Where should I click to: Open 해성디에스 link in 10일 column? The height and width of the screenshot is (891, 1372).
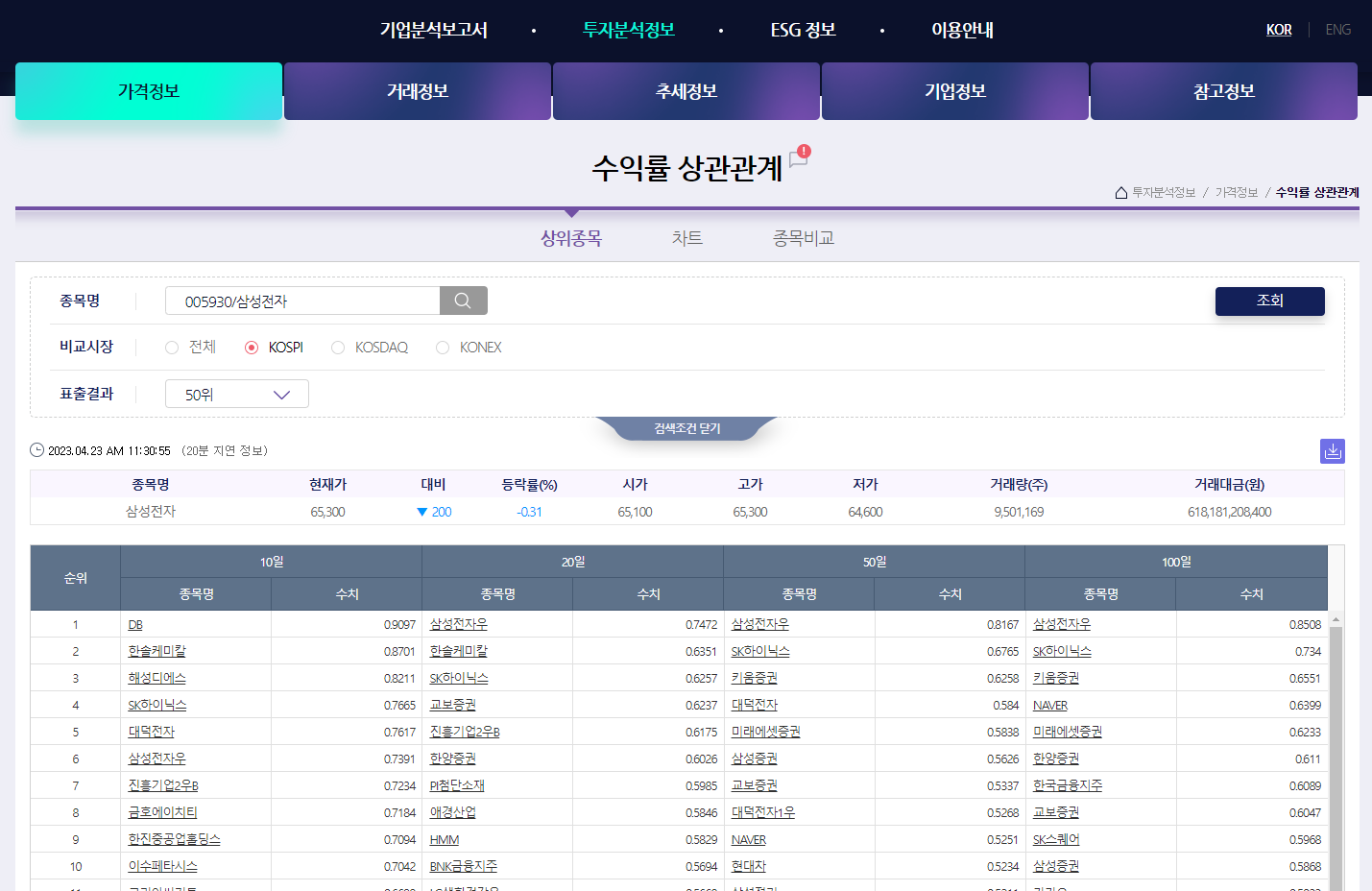[157, 679]
